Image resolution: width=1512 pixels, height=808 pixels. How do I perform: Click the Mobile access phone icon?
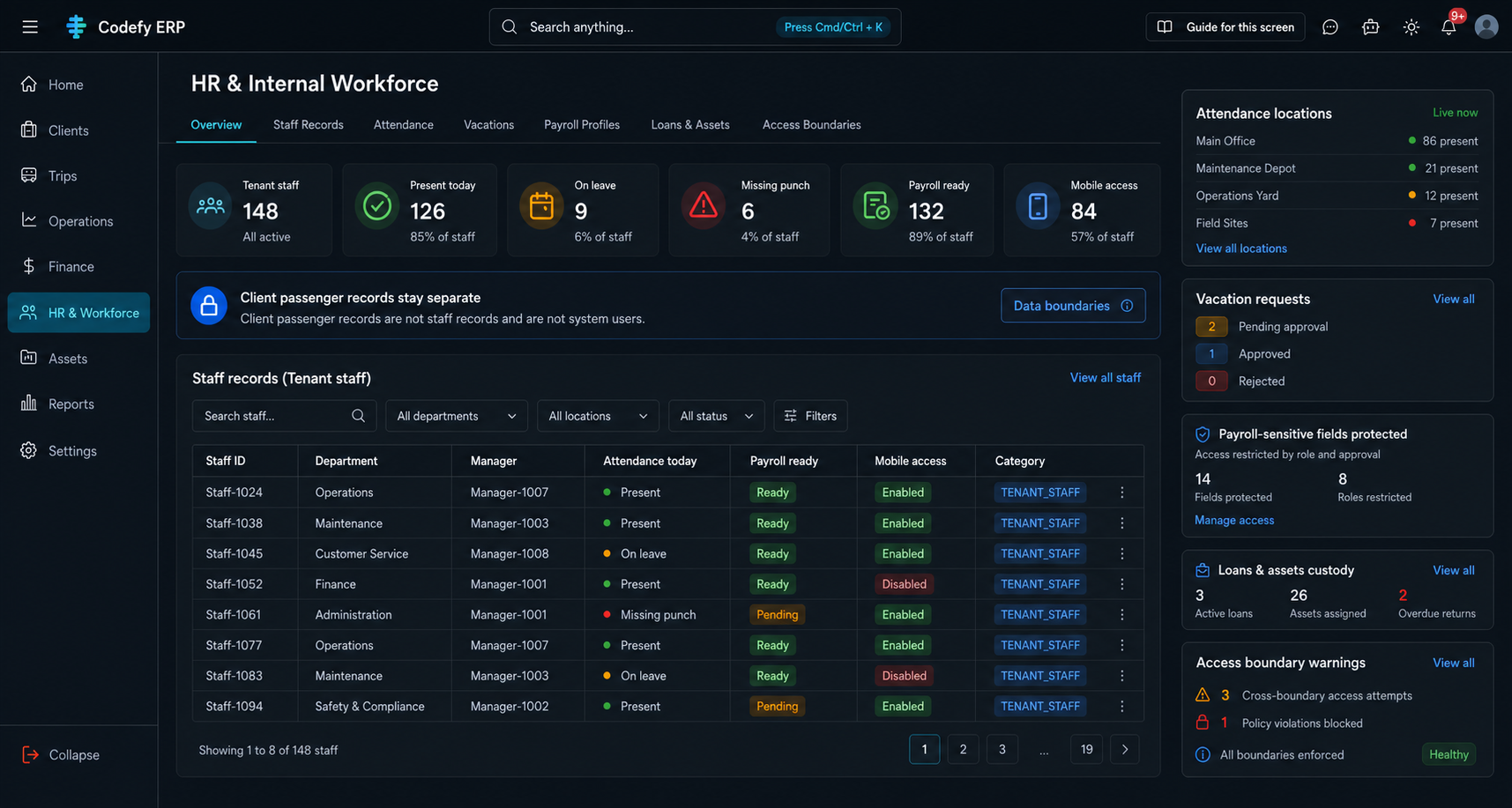tap(1038, 206)
